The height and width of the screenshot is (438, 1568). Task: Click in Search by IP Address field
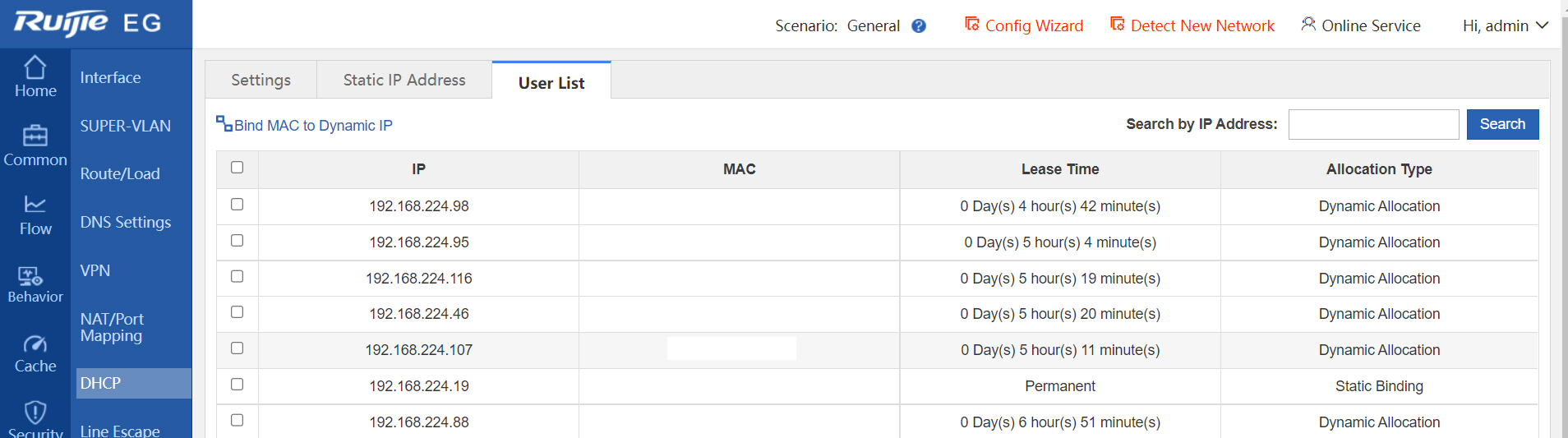1373,125
